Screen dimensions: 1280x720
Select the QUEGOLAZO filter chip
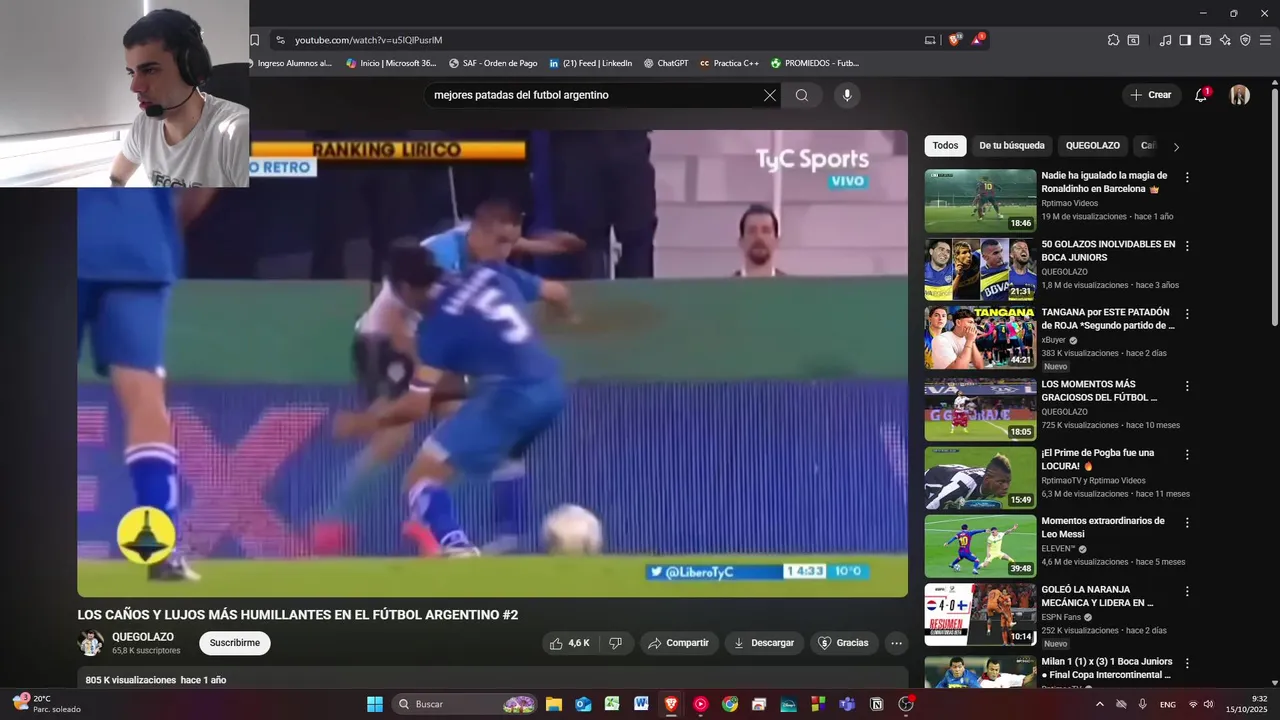pyautogui.click(x=1093, y=146)
